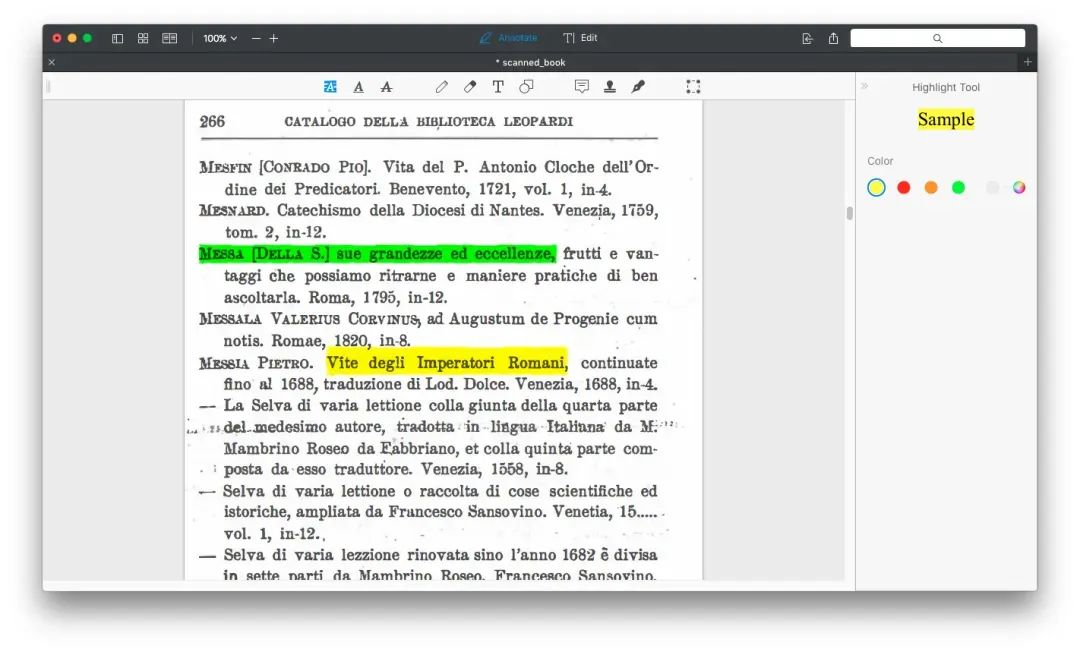Switch to Edit mode

(580, 38)
